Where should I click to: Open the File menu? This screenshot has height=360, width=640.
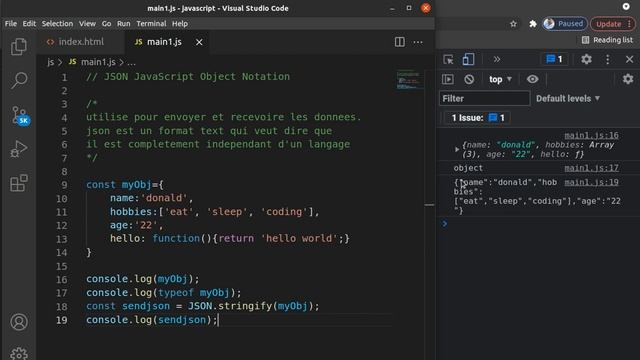(11, 24)
